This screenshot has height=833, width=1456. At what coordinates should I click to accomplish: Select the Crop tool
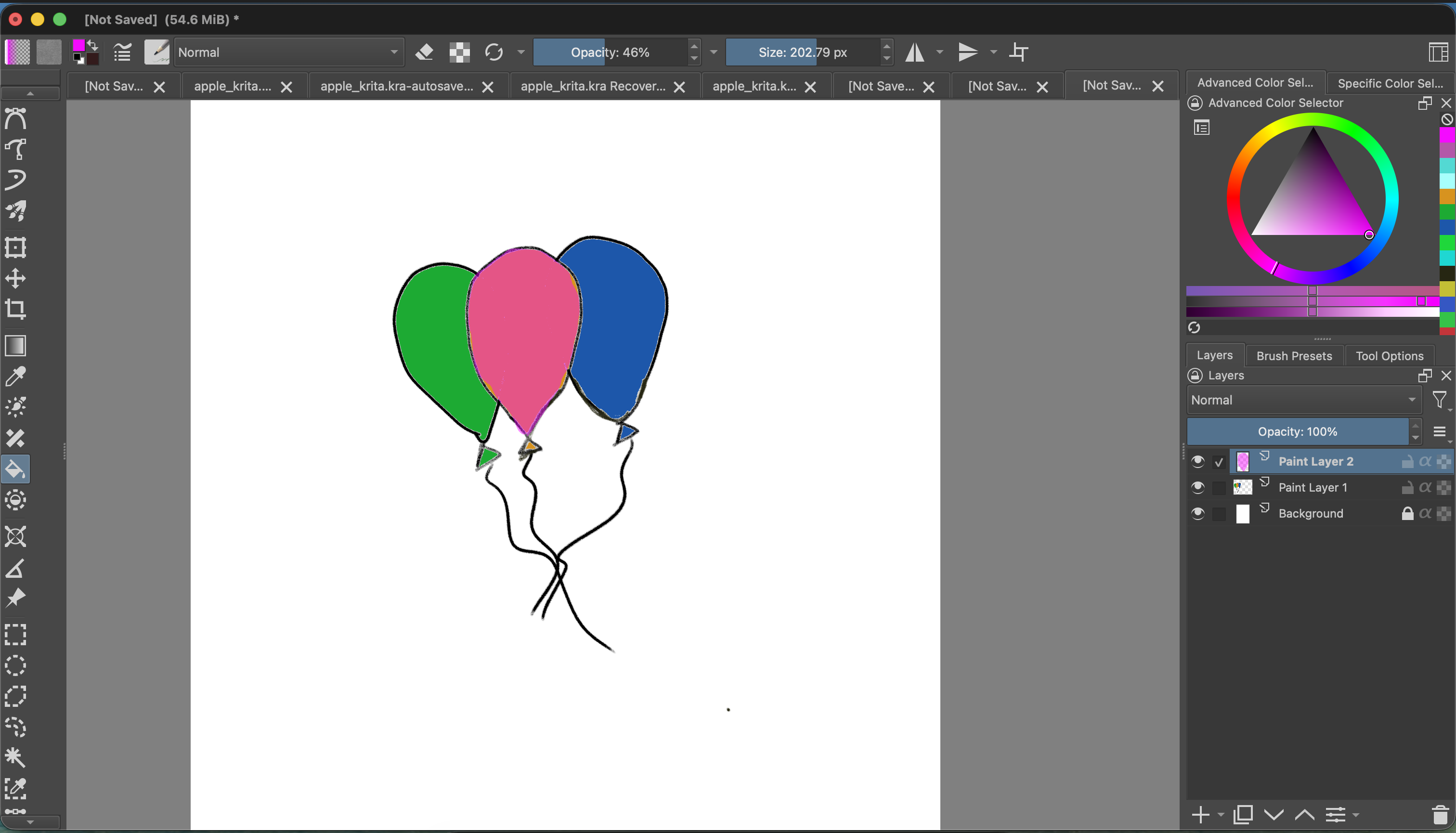pyautogui.click(x=15, y=309)
